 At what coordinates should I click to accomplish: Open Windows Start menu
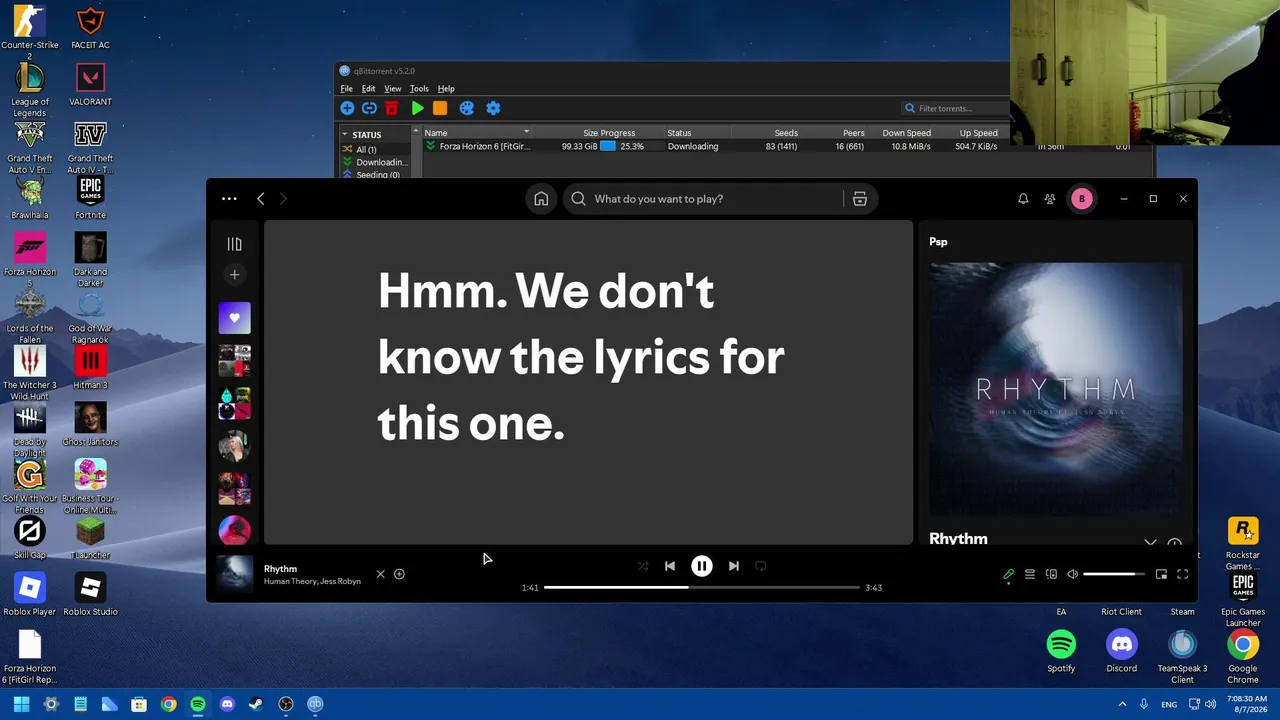tap(21, 704)
